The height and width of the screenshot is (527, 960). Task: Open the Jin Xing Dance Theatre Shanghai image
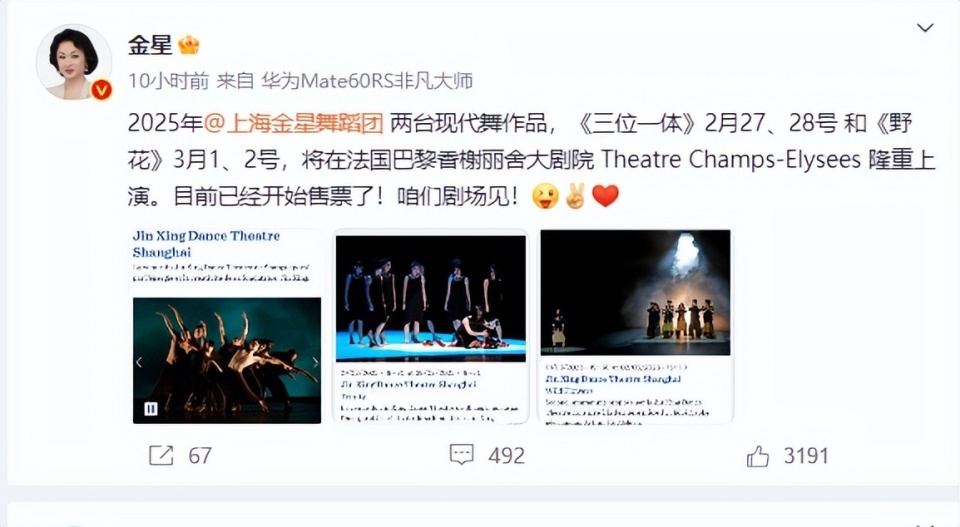pyautogui.click(x=227, y=326)
